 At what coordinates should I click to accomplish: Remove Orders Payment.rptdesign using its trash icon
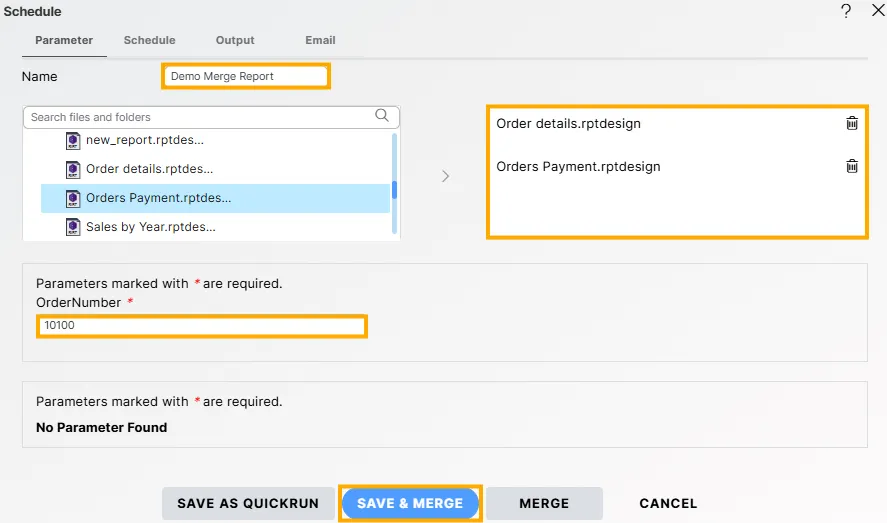pyautogui.click(x=851, y=167)
